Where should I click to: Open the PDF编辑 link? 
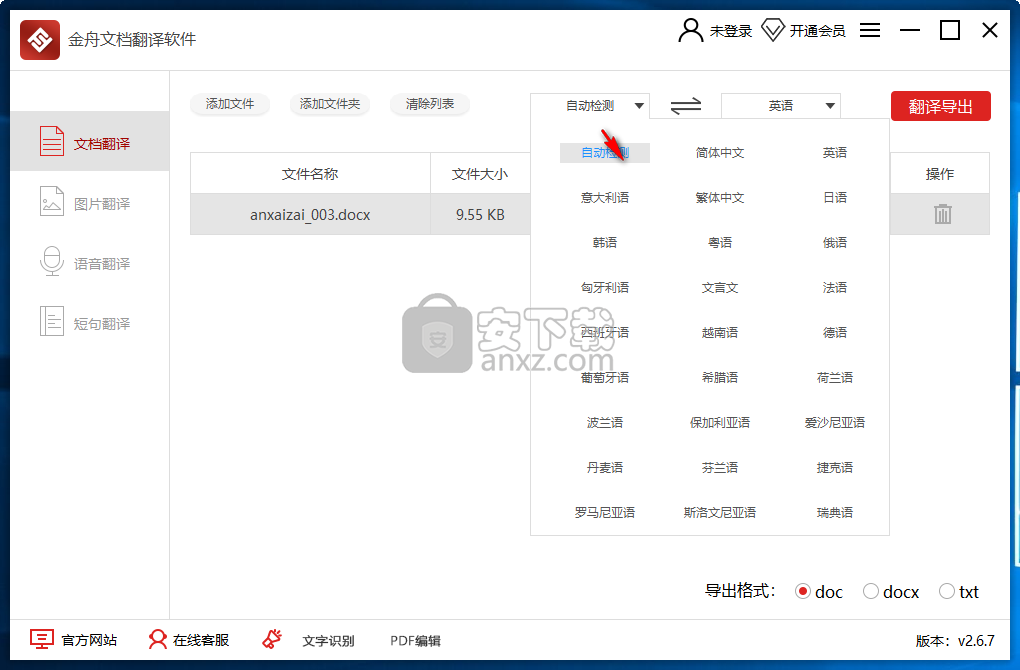point(415,641)
